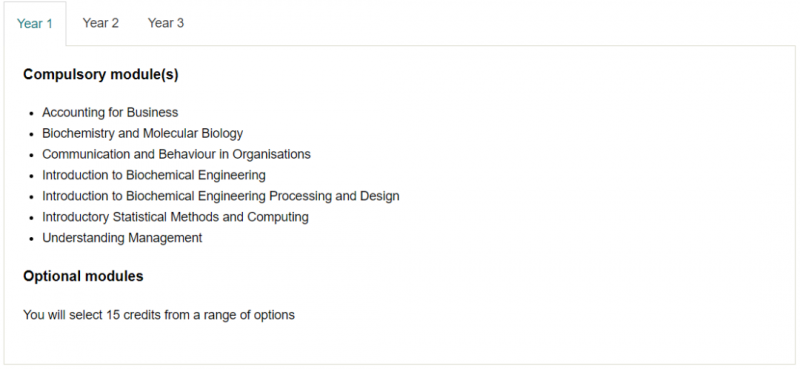Click the bullet beside Understanding Management
The width and height of the screenshot is (800, 369).
[32, 239]
